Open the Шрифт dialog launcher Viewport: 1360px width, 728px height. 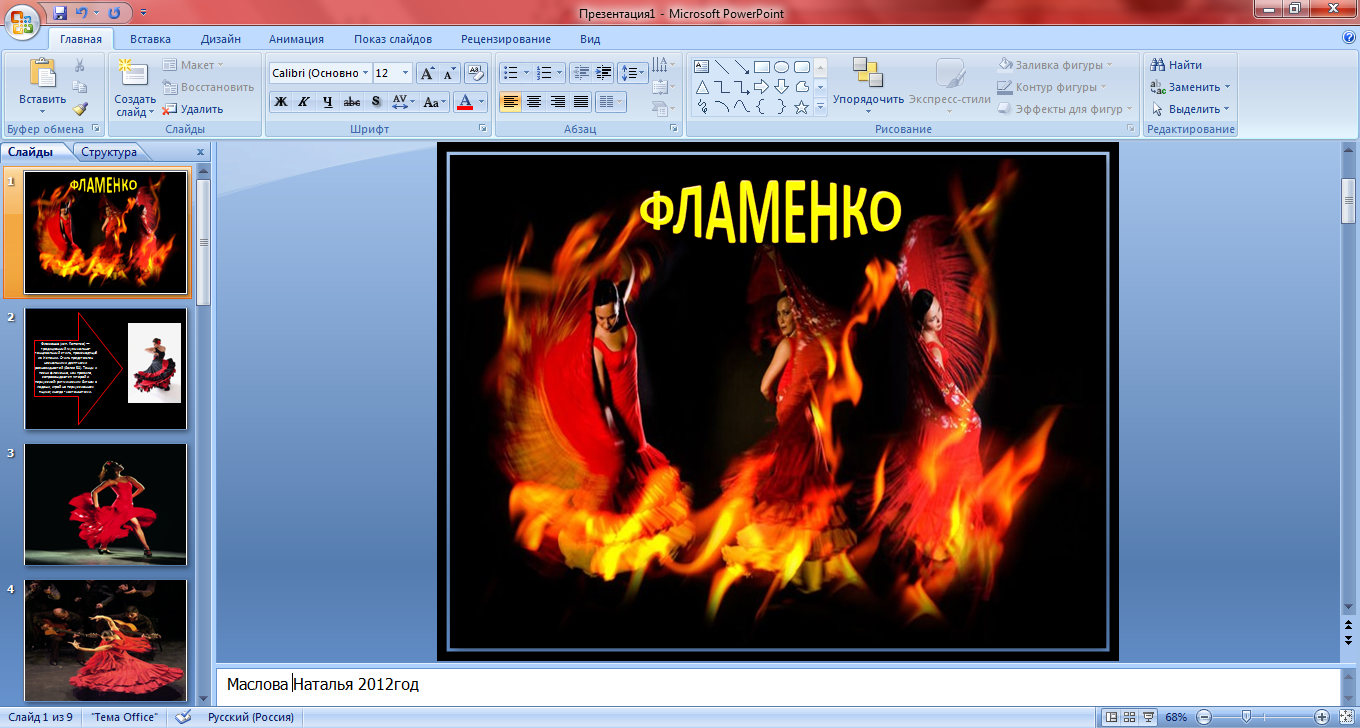pos(482,129)
